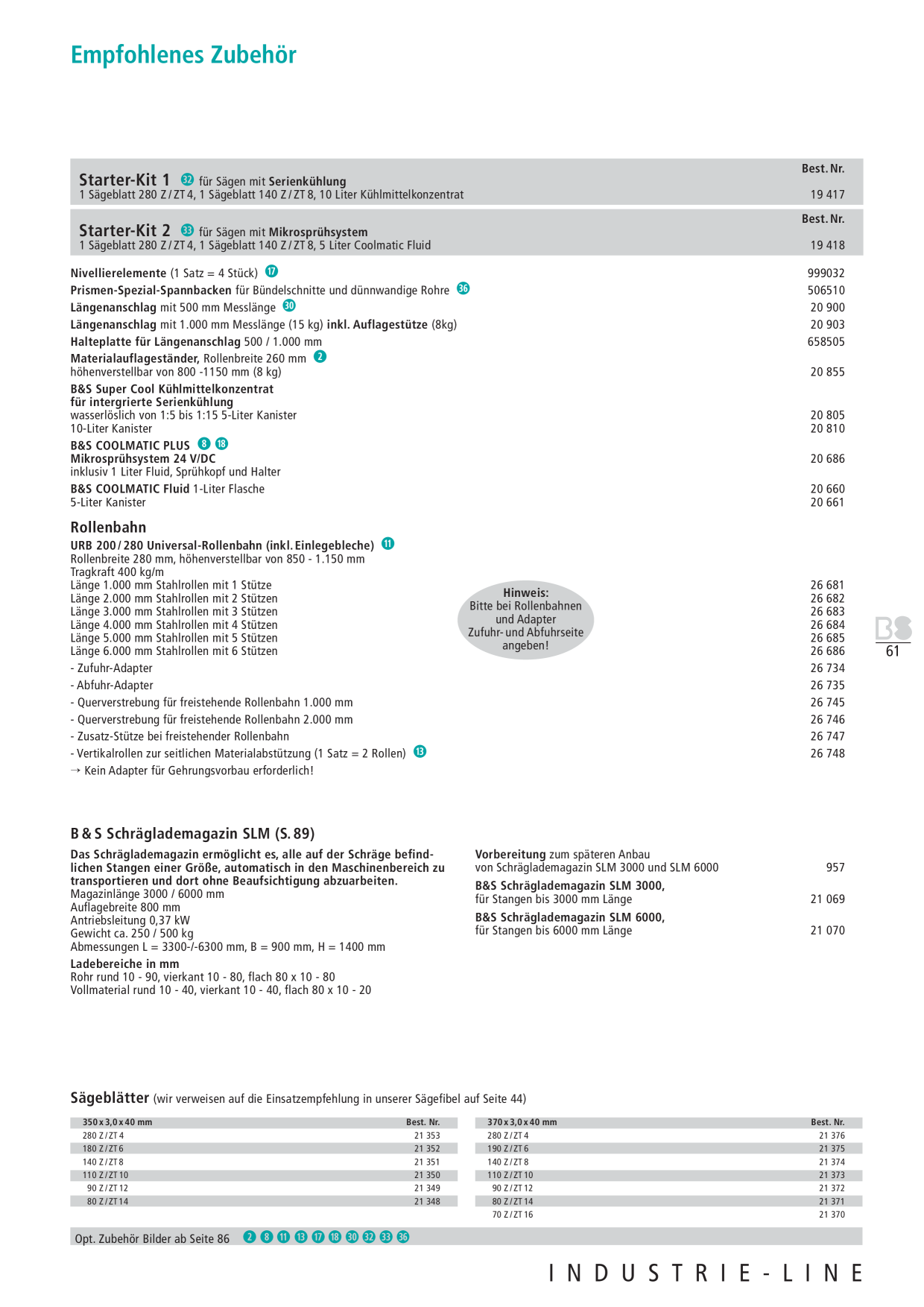Select order number 506510
The height and width of the screenshot is (1307, 924).
(x=826, y=291)
